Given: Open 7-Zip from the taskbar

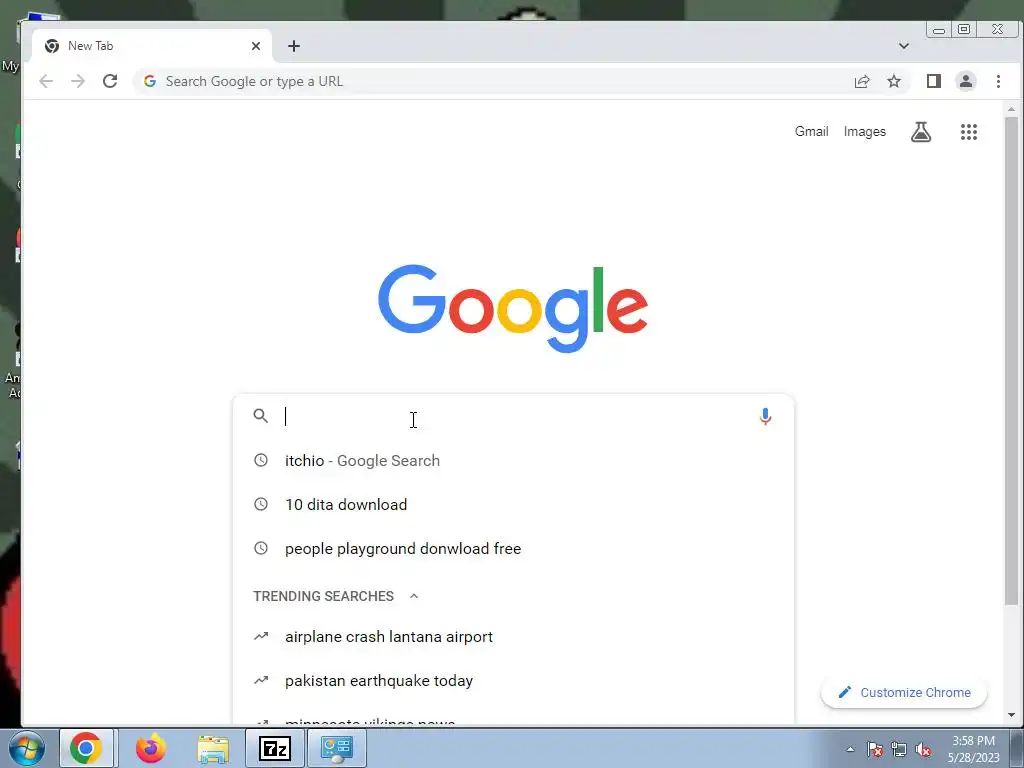Looking at the screenshot, I should (x=274, y=748).
